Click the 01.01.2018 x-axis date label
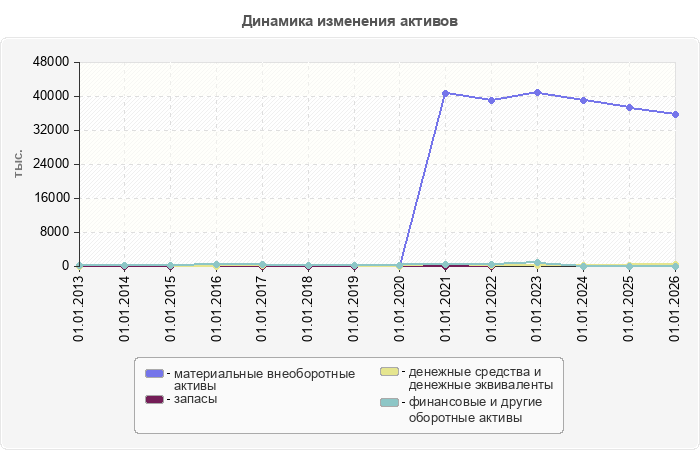 pyautogui.click(x=308, y=309)
